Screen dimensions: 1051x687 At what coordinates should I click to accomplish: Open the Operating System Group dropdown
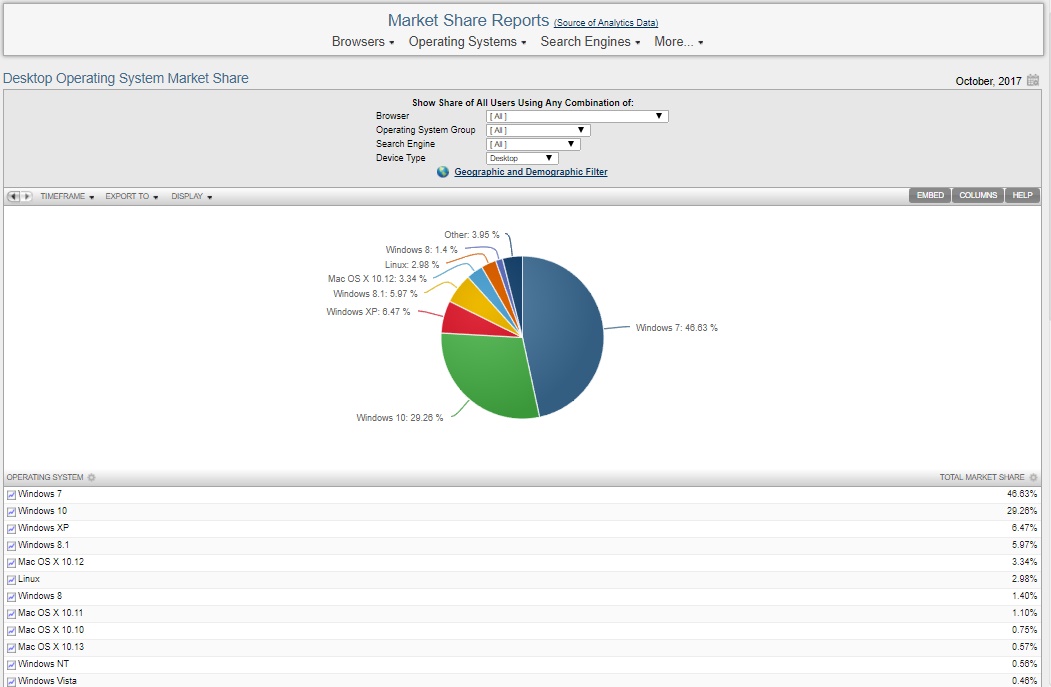click(x=538, y=130)
